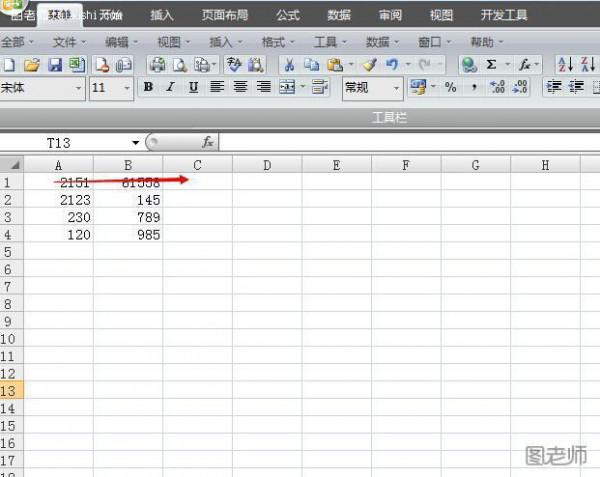Image resolution: width=600 pixels, height=477 pixels.
Task: Click the Cut scissors icon
Action: [x=289, y=65]
